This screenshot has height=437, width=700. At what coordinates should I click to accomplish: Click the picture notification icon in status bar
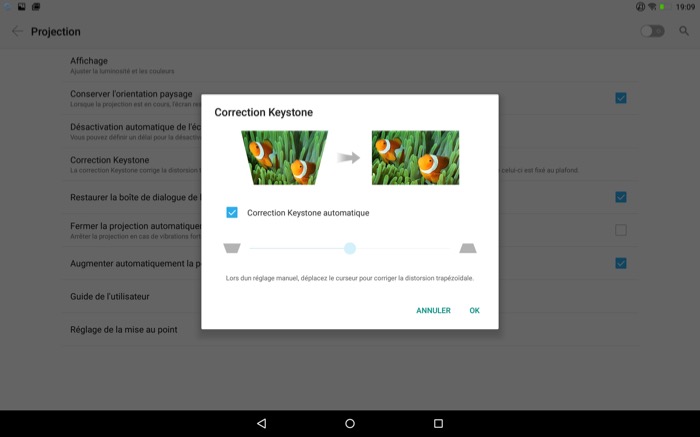coord(21,7)
